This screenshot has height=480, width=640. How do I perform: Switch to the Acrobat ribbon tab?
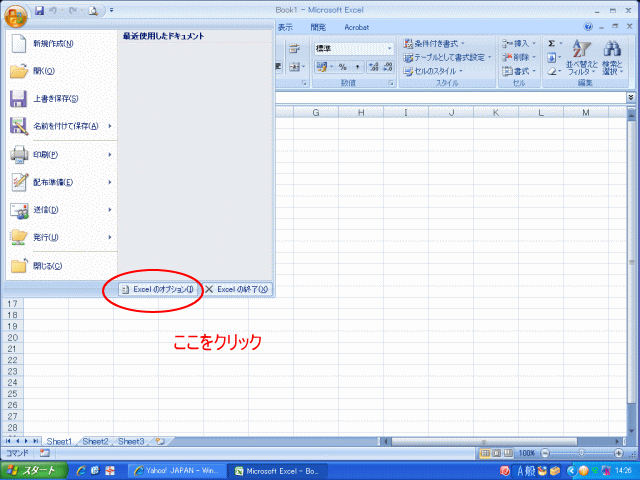point(356,27)
